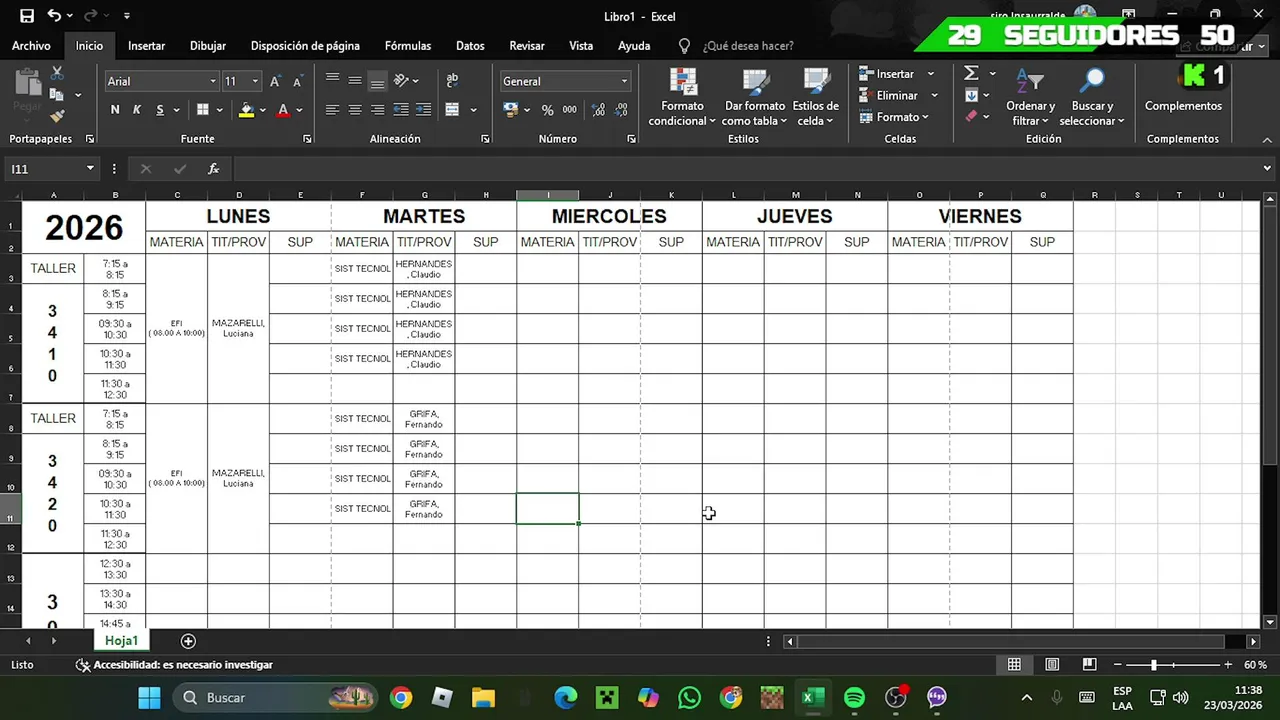
Task: Decrease indent in Alineación group
Action: point(401,110)
